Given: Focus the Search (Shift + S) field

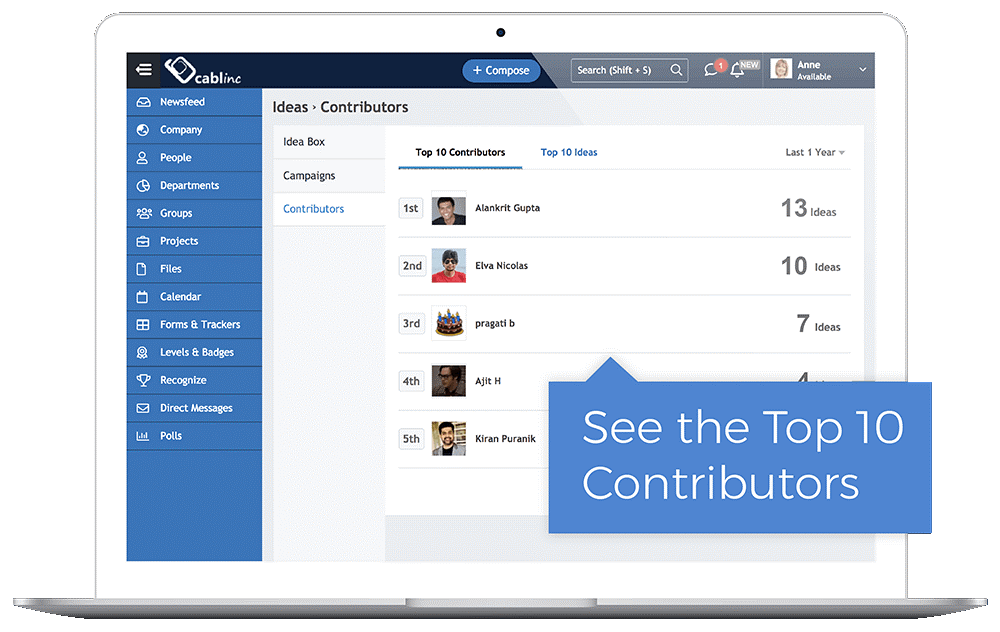Looking at the screenshot, I should [x=629, y=70].
